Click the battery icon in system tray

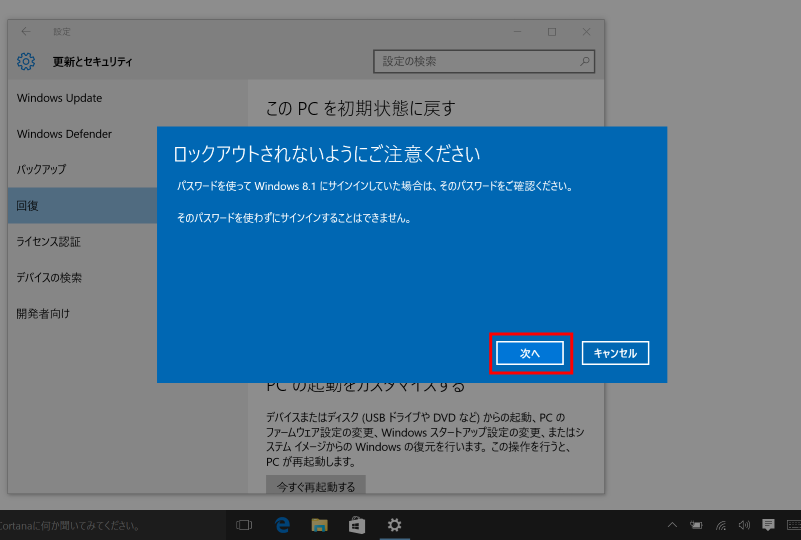coord(696,525)
